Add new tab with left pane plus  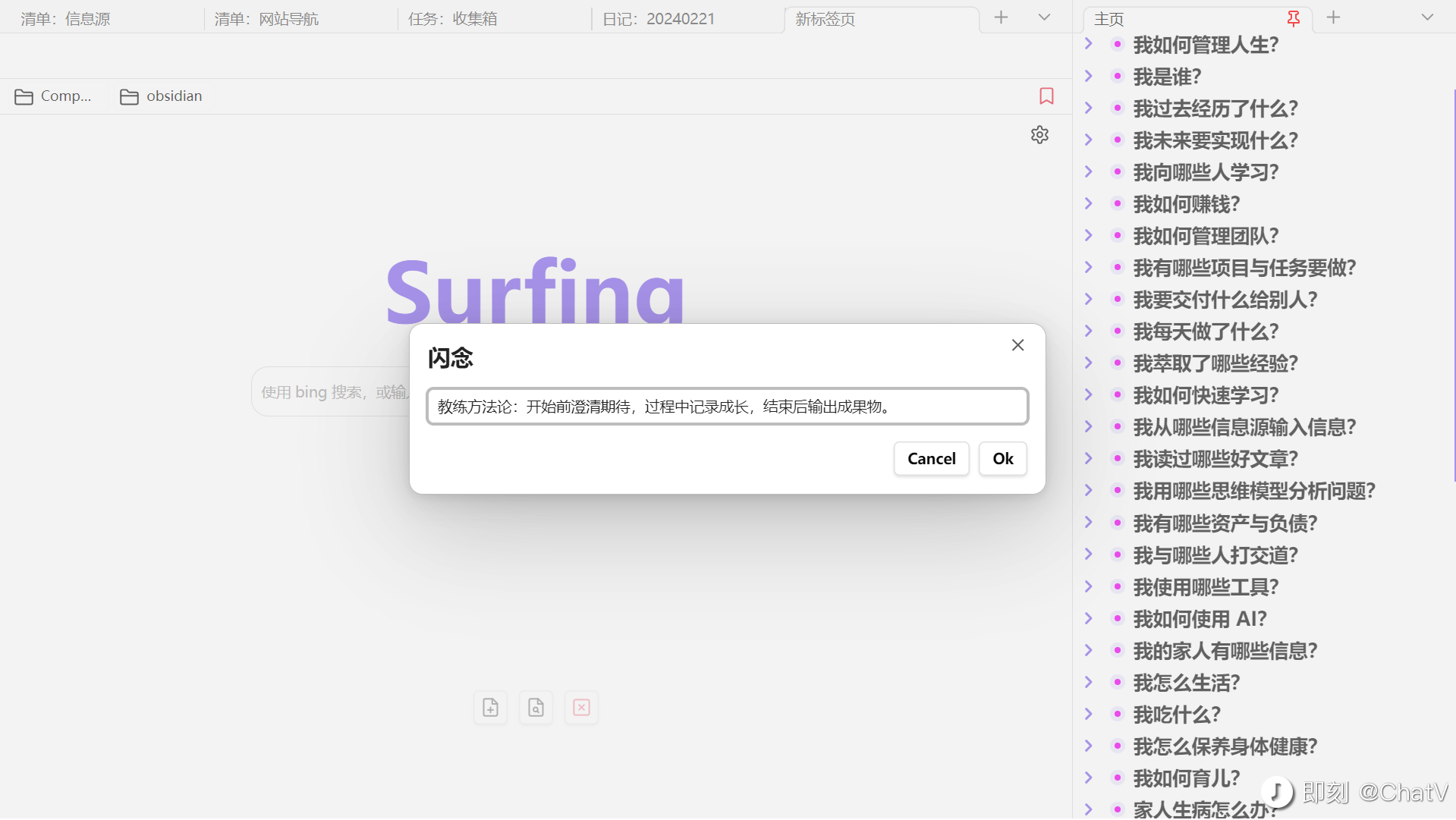1001,17
